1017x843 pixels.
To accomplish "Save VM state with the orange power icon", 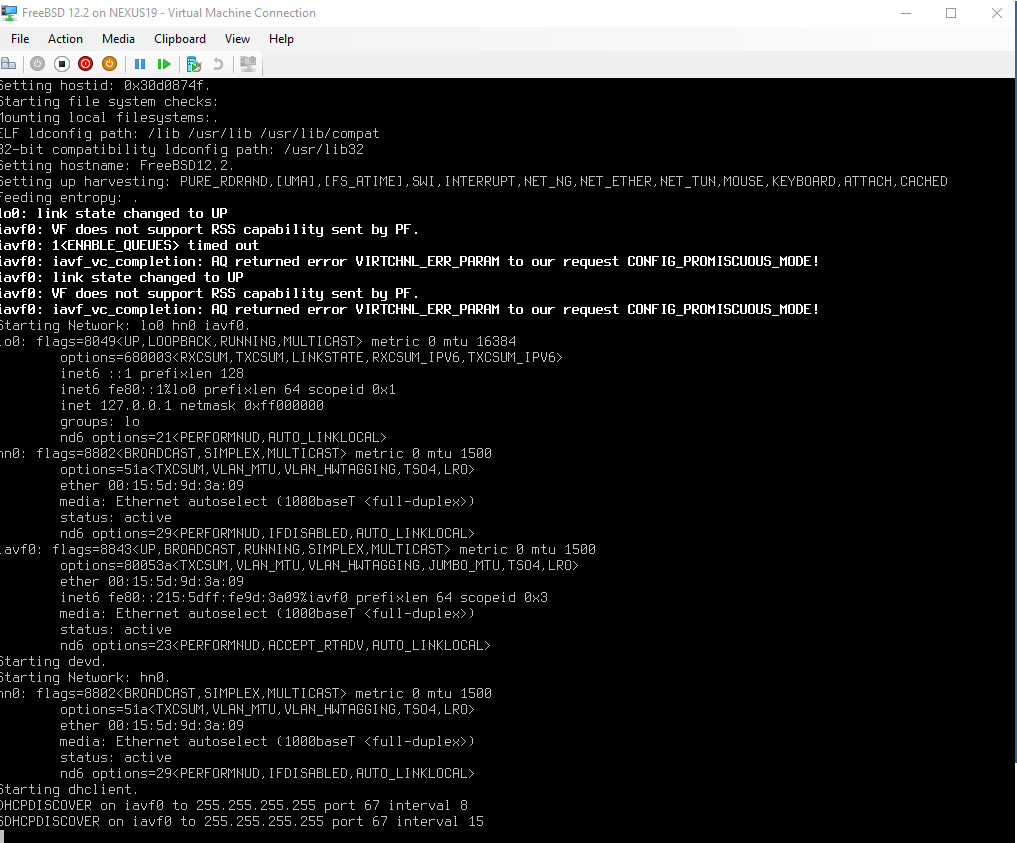I will tap(110, 64).
